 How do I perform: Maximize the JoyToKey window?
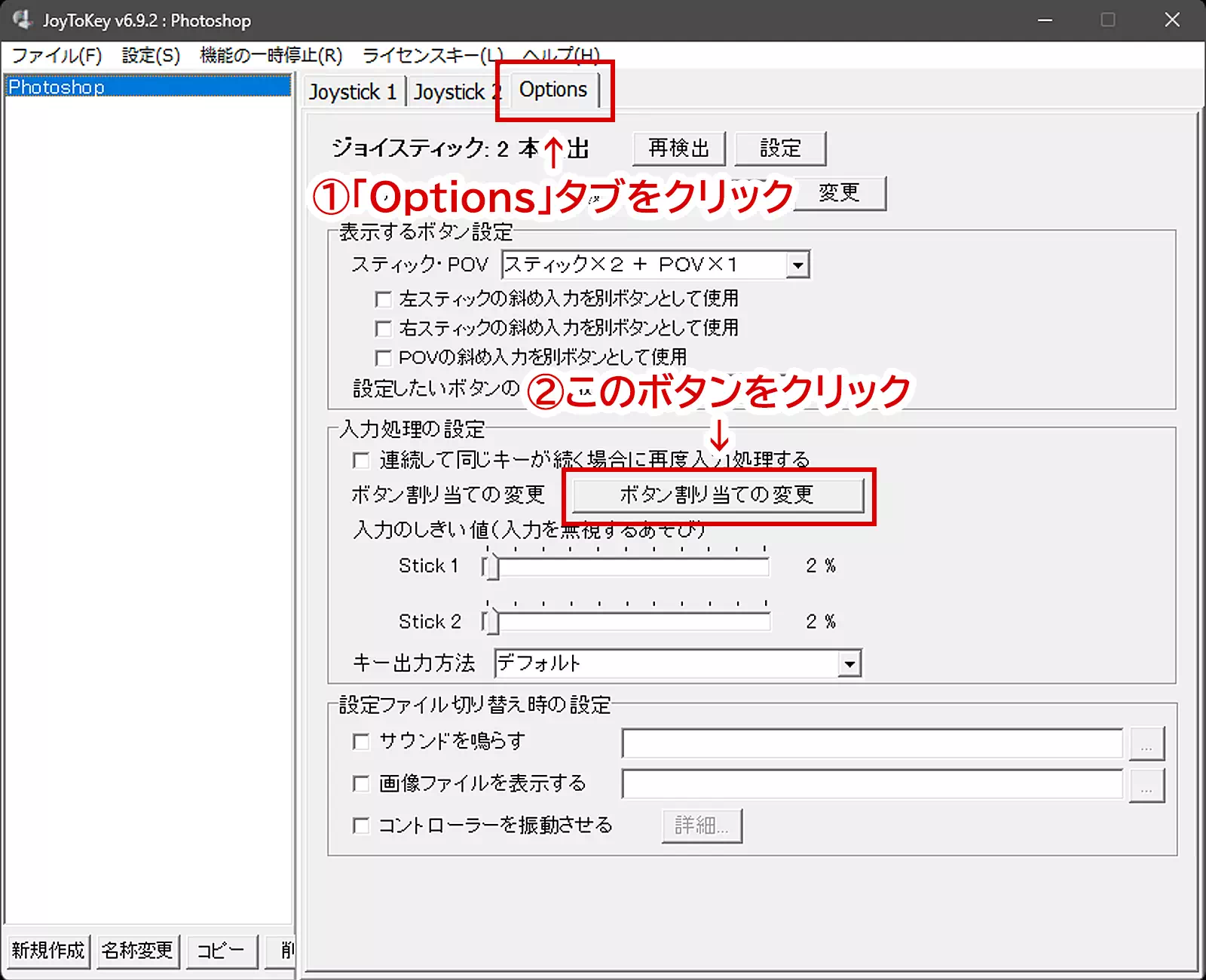tap(1108, 20)
